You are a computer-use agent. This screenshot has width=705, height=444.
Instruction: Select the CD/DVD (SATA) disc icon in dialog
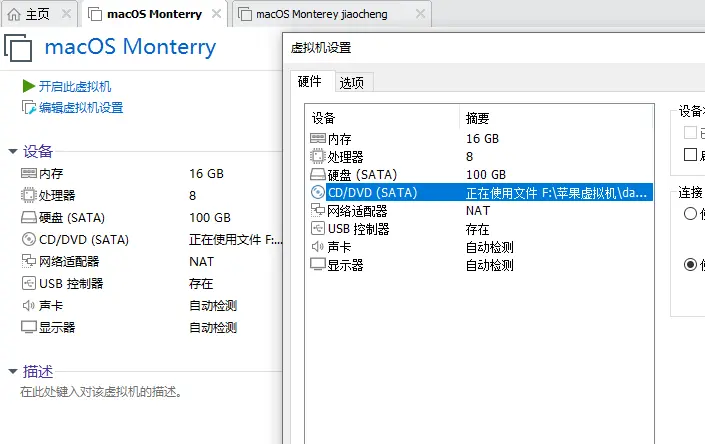point(318,193)
